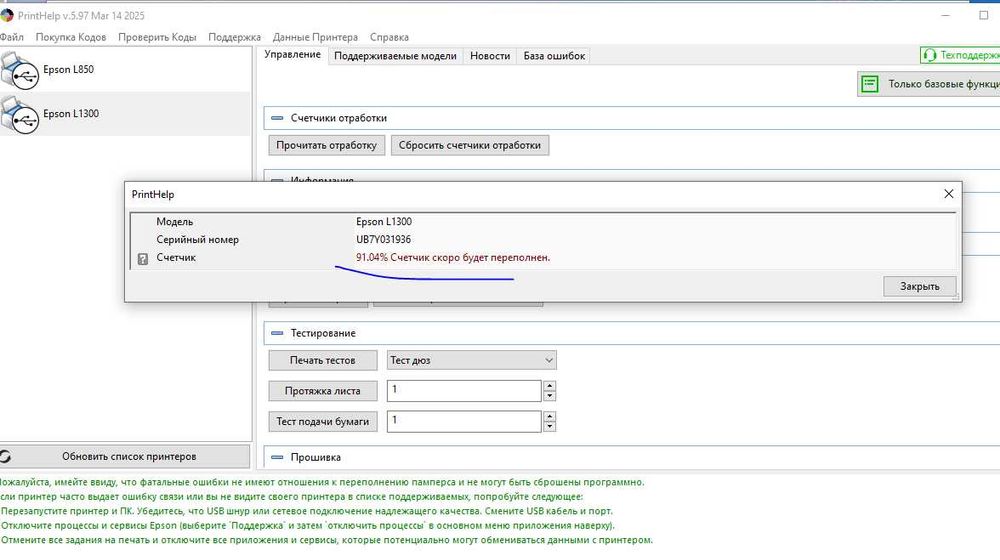Open the Поддержка menu

(235, 38)
